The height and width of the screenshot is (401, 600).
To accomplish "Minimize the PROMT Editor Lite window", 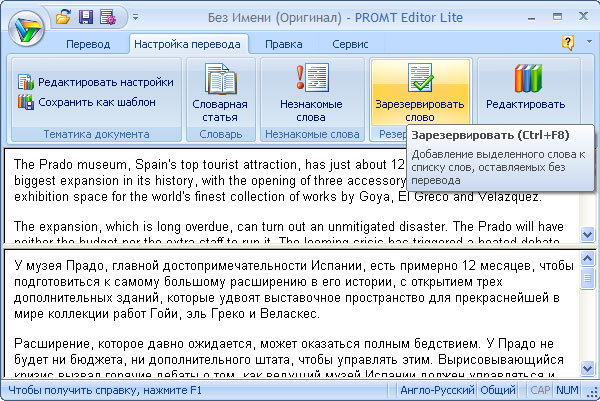I will point(532,17).
